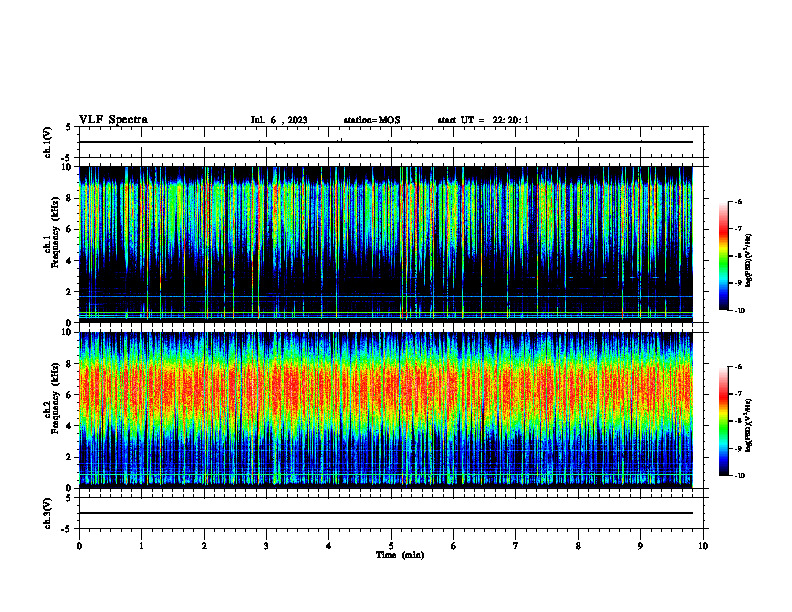Click the ch.2 spectrogram color scale bar
Image resolution: width=792 pixels, height=612 pixels.
pyautogui.click(x=724, y=421)
